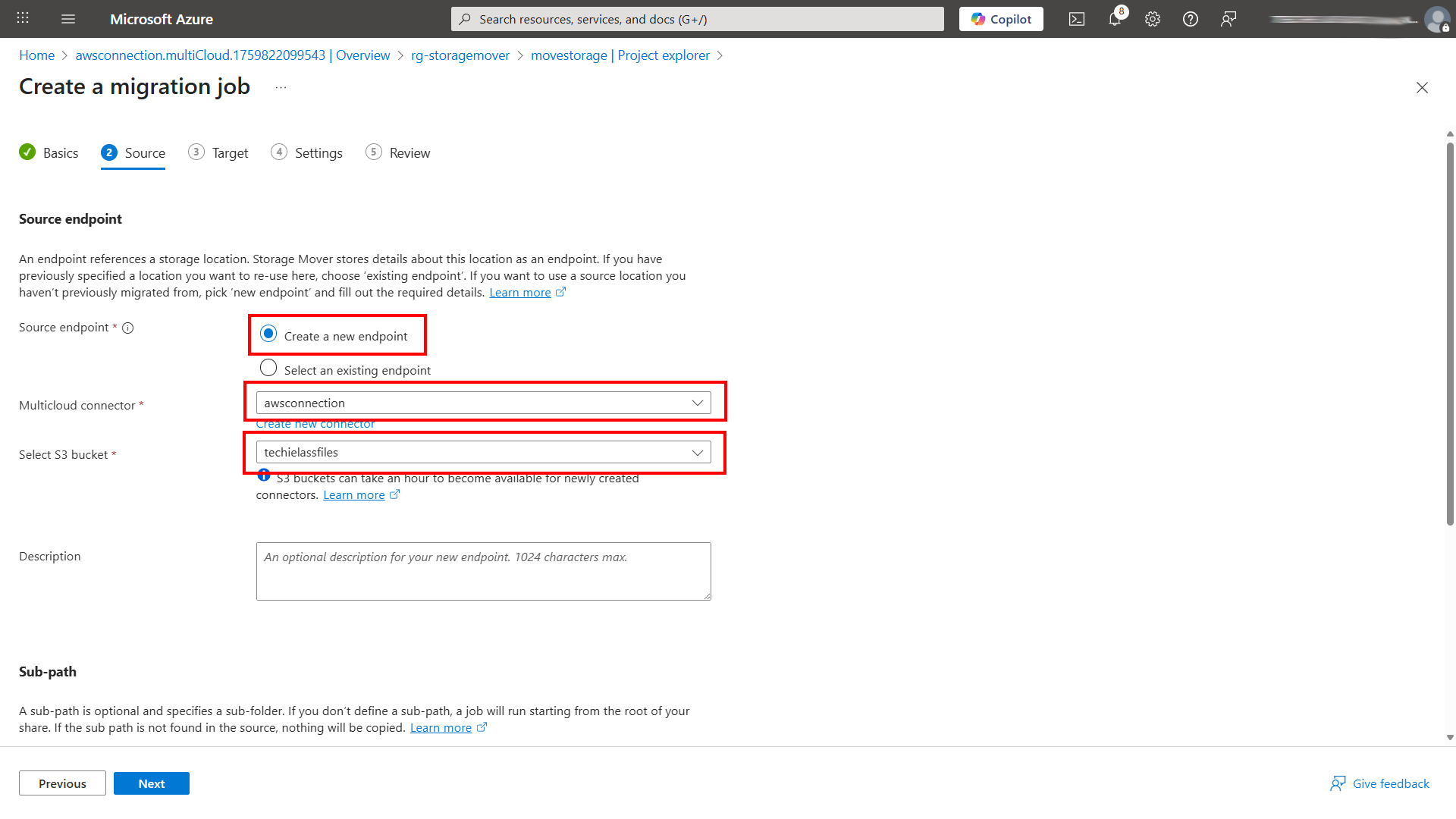Open the help and support question mark icon
This screenshot has width=1456, height=819.
point(1190,19)
